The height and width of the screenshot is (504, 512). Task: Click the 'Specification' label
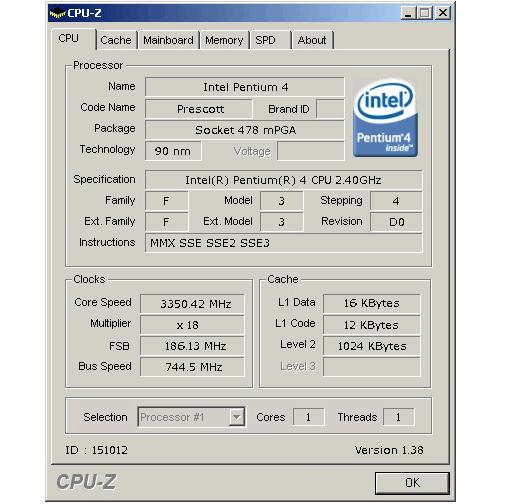(104, 179)
